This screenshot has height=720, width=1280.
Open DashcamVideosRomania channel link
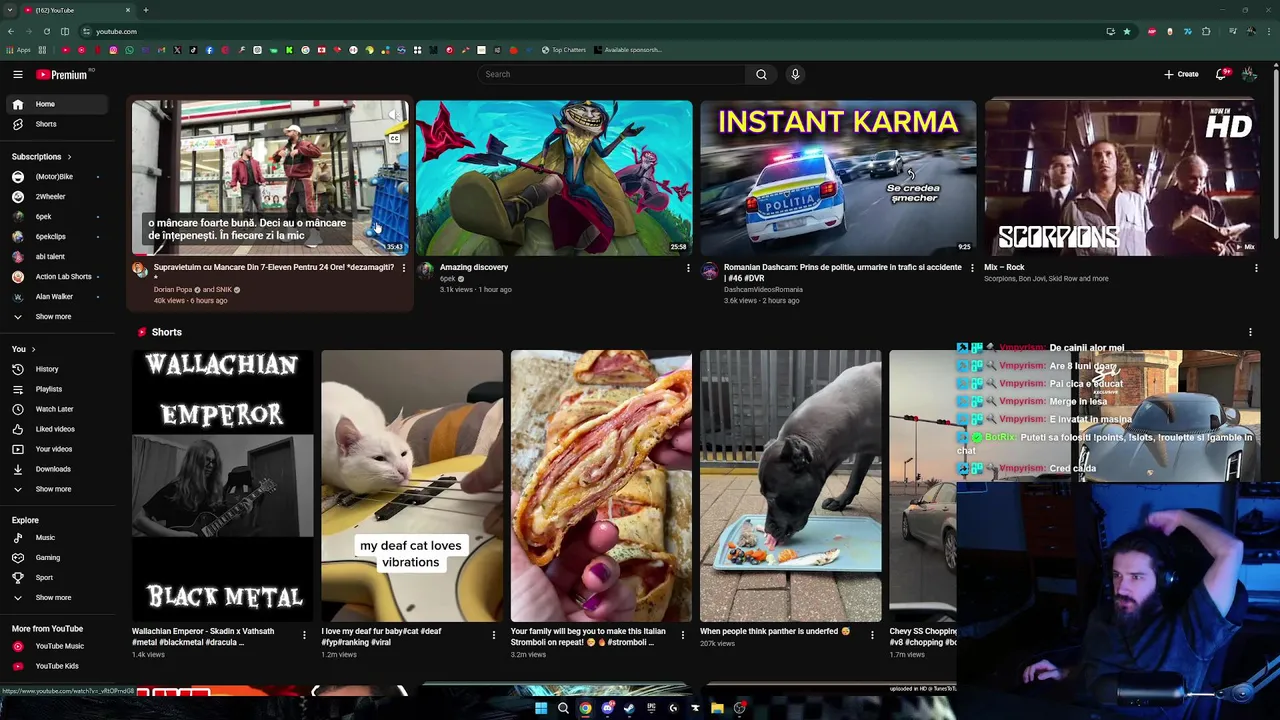click(763, 290)
